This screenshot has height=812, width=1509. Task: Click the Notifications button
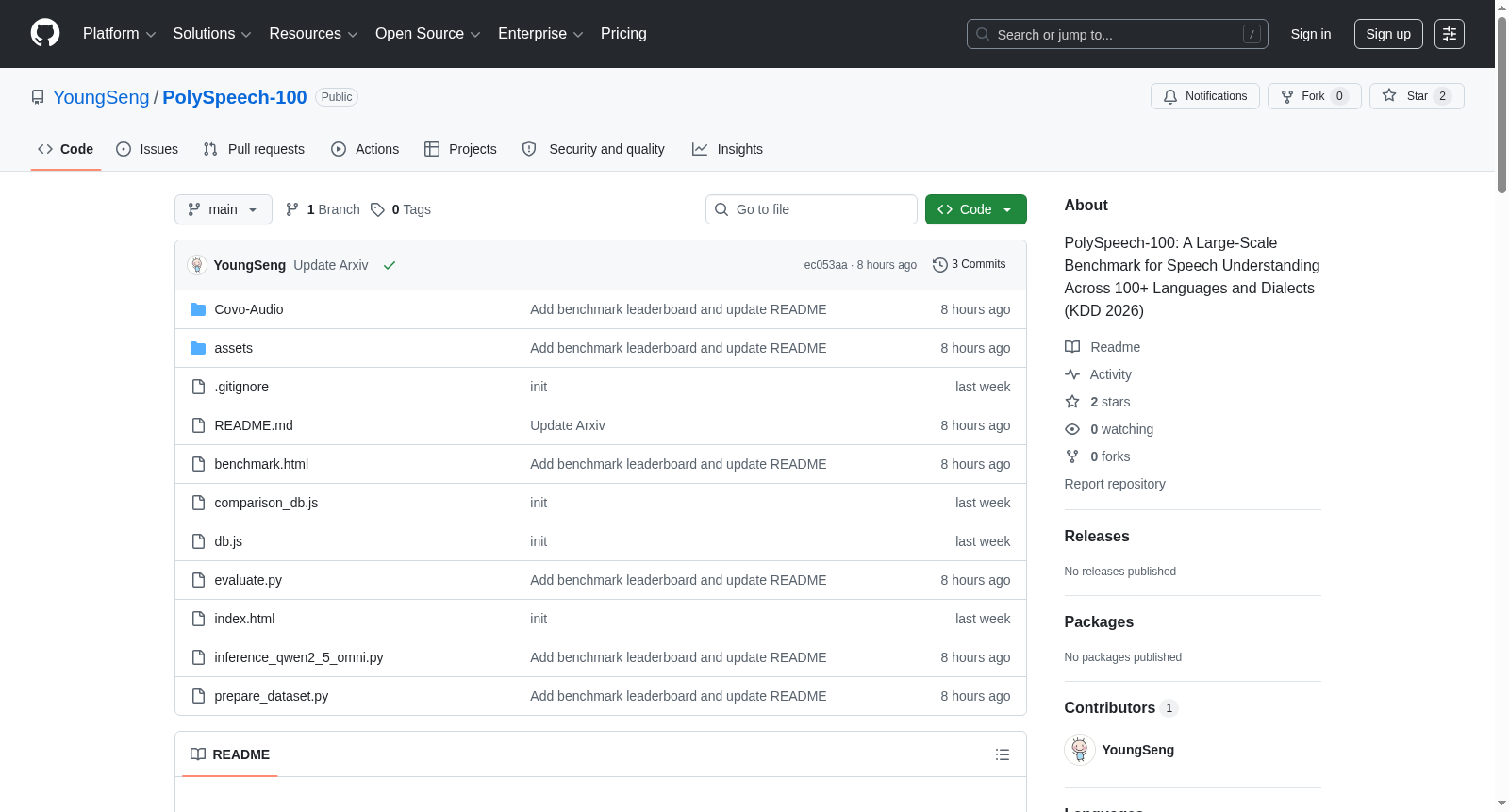coord(1205,96)
